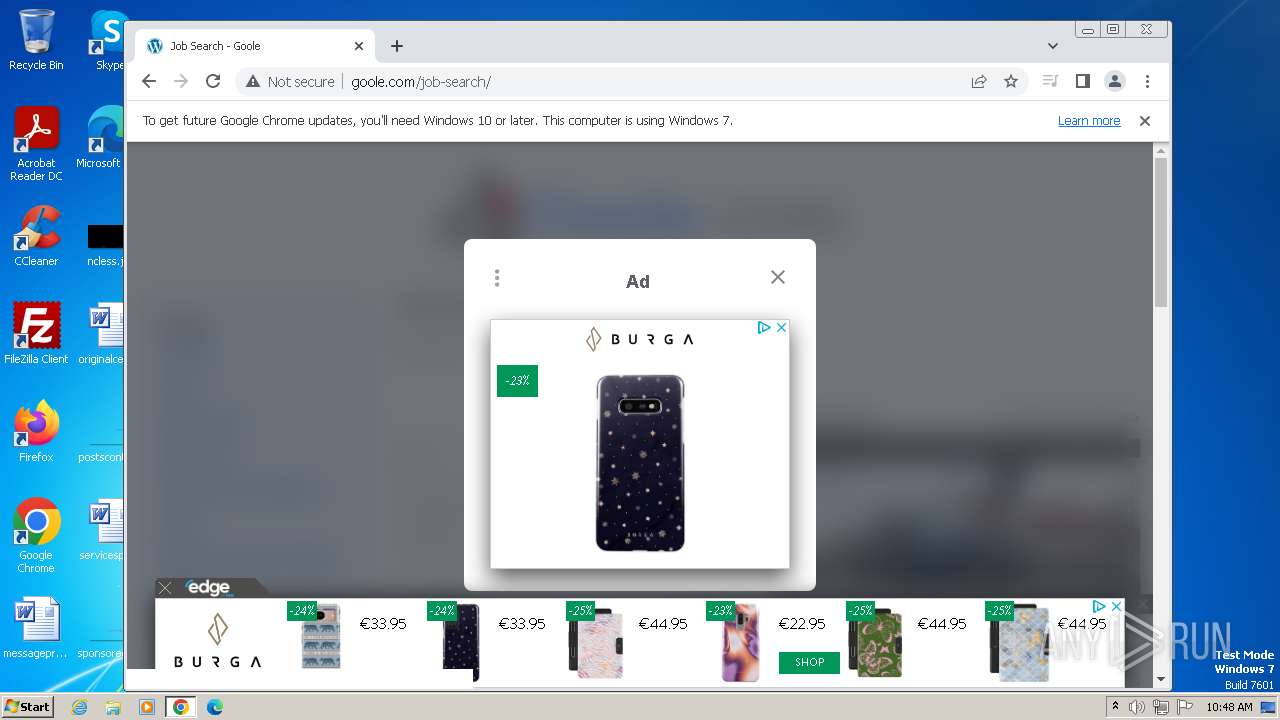Click the green SHOP button
The width and height of the screenshot is (1280, 720).
coord(809,662)
